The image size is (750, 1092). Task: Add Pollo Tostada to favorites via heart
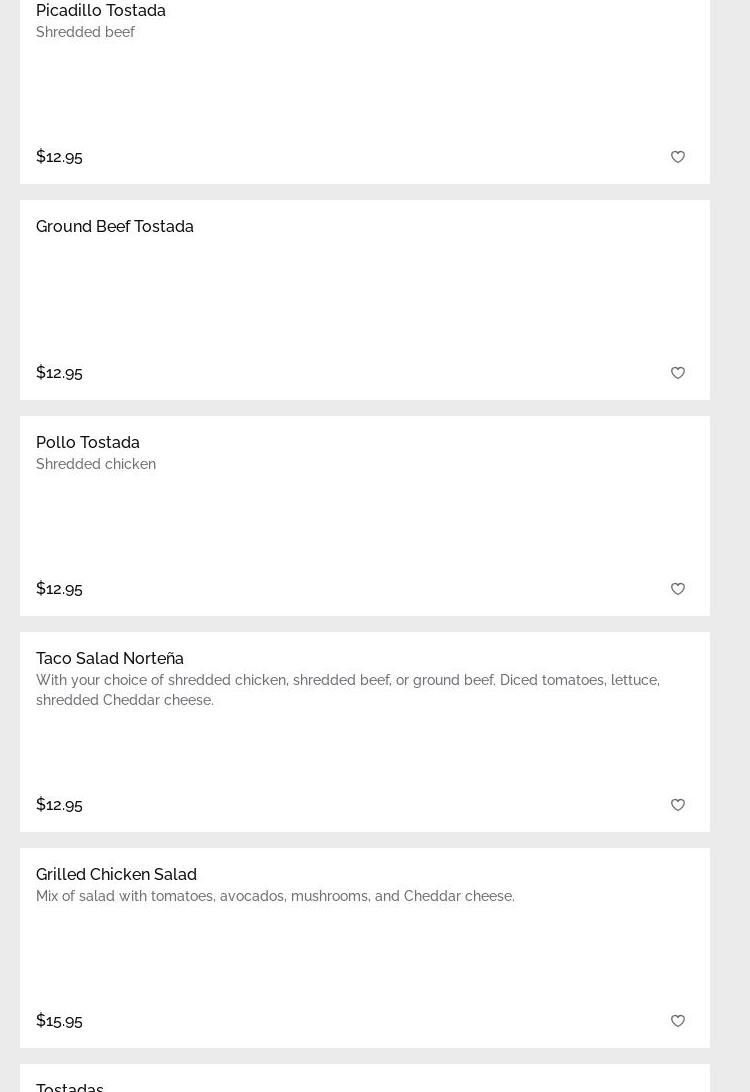click(x=678, y=589)
